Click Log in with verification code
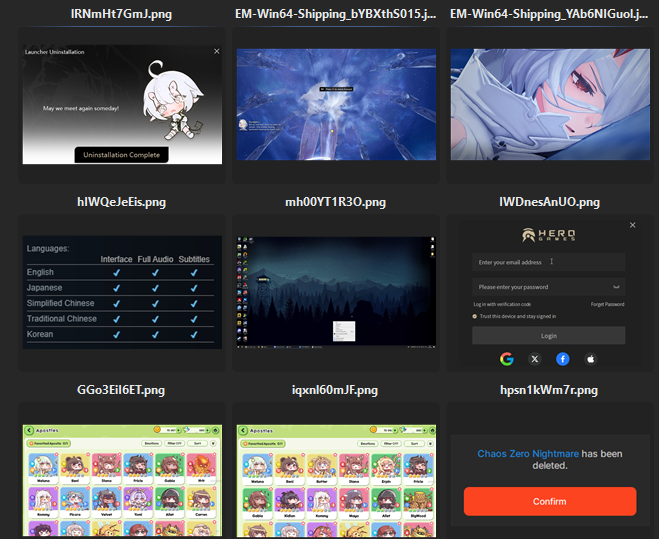Image resolution: width=659 pixels, height=539 pixels. pos(502,304)
